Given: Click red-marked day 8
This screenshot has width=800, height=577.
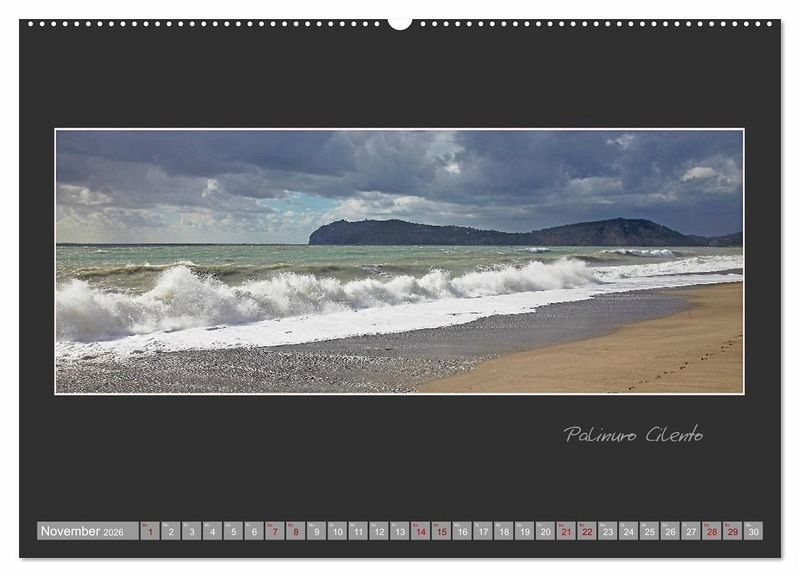Looking at the screenshot, I should (295, 531).
